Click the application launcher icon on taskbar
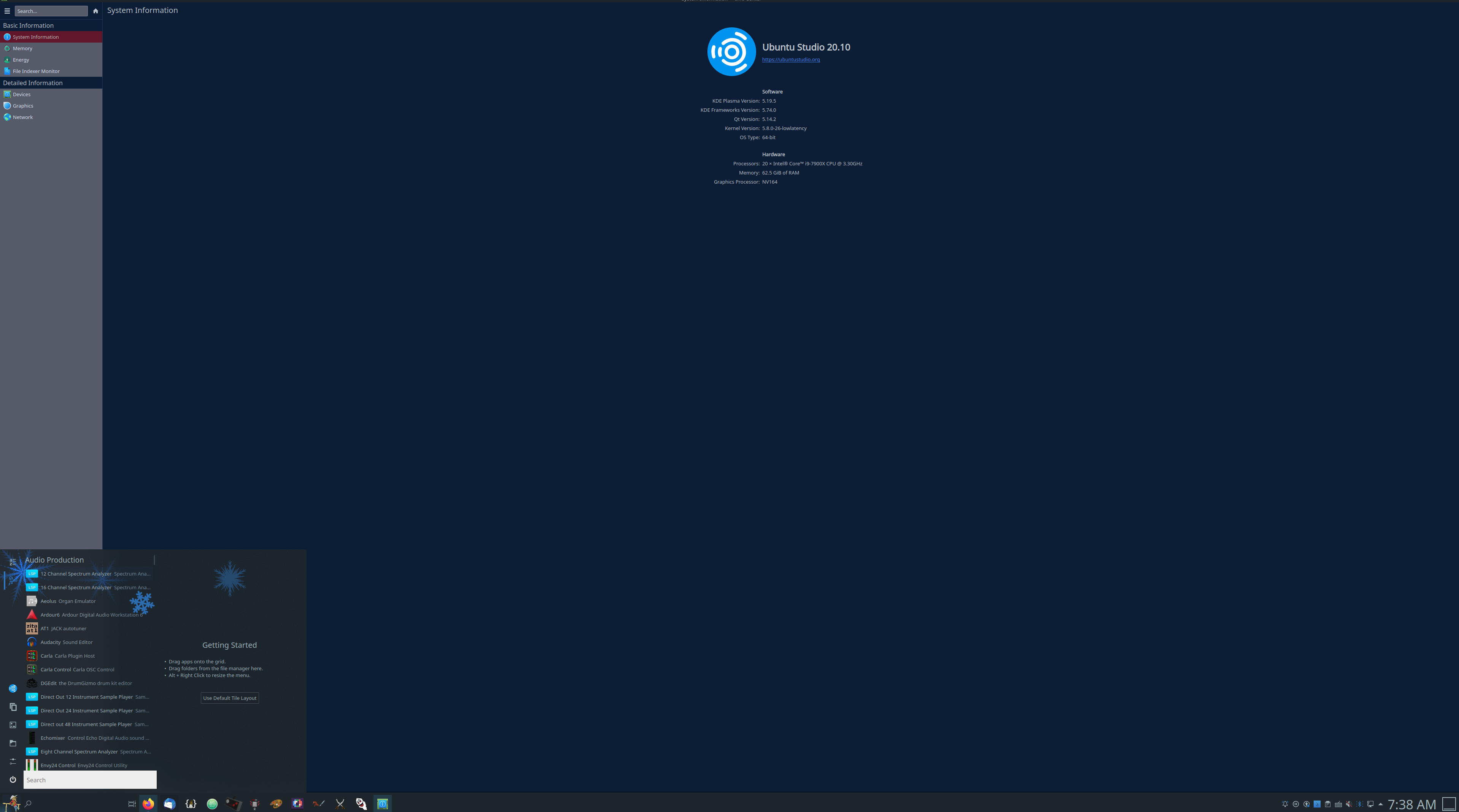Viewport: 1459px width, 812px height. [x=12, y=803]
